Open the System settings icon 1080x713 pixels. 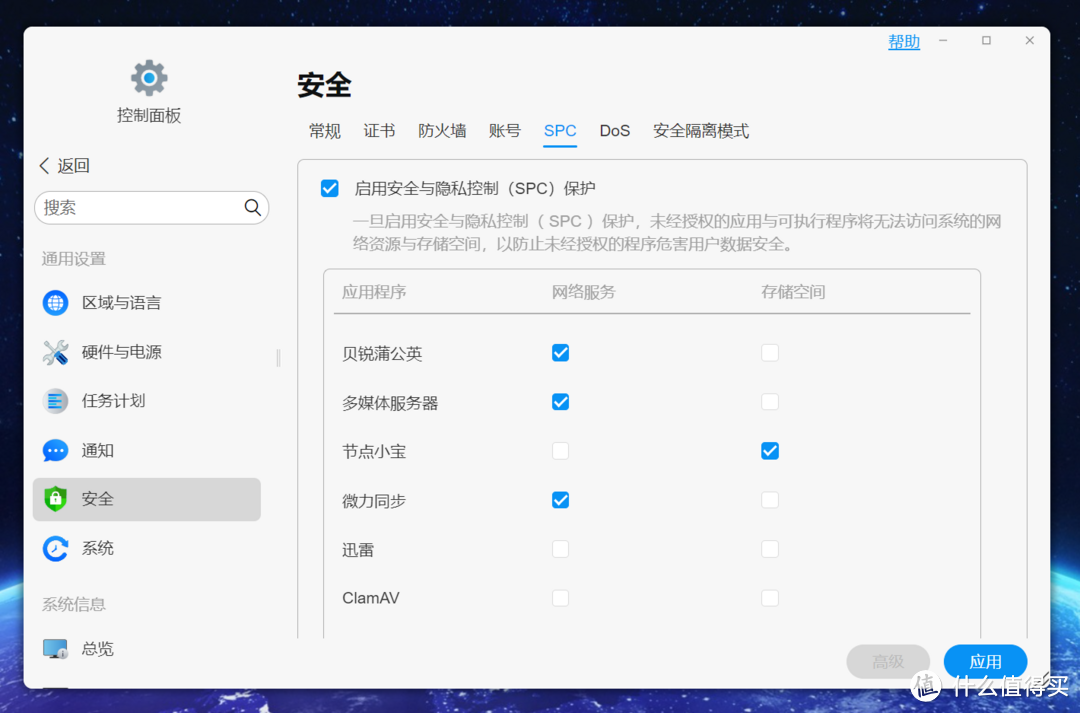pyautogui.click(x=55, y=548)
